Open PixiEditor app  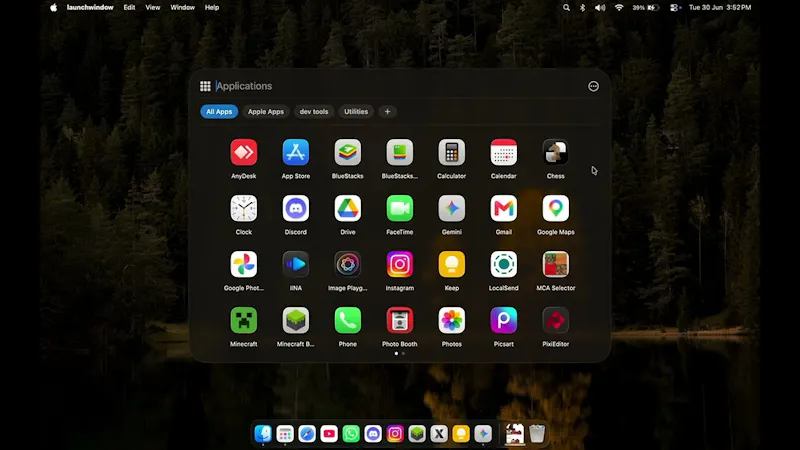click(x=556, y=320)
